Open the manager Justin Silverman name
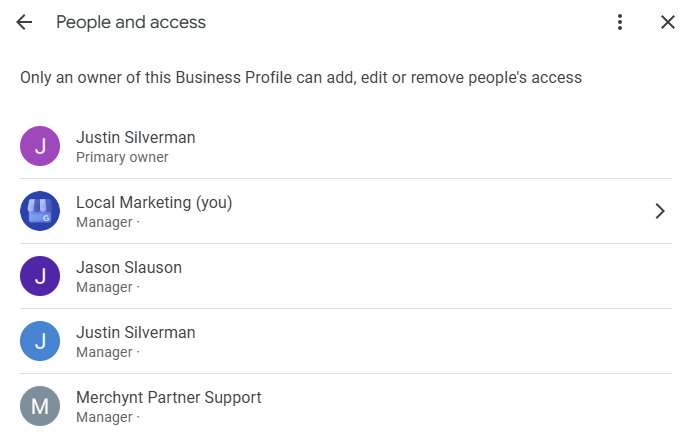 click(136, 333)
